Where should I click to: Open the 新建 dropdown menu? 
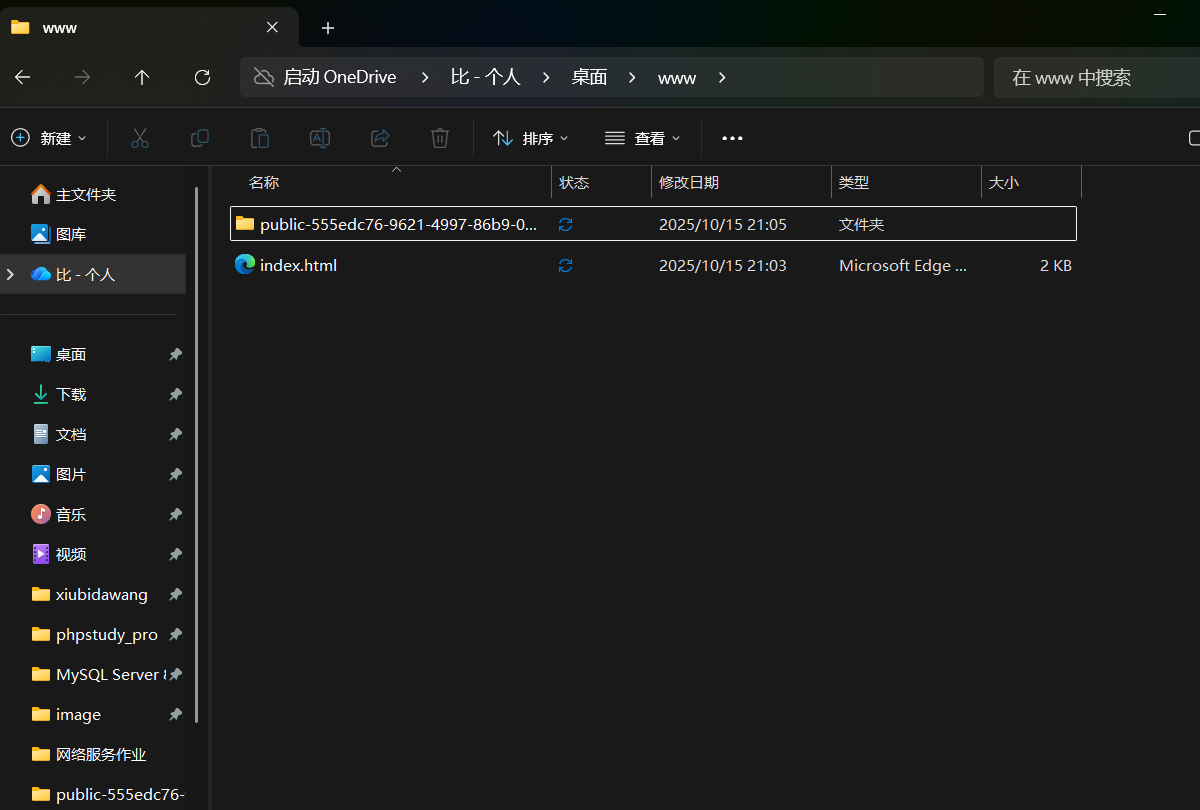[49, 138]
